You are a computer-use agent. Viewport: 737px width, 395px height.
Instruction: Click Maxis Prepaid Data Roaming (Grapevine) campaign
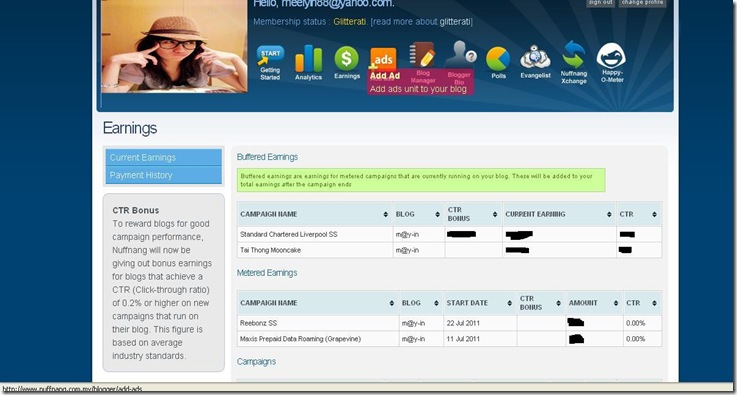(x=300, y=339)
